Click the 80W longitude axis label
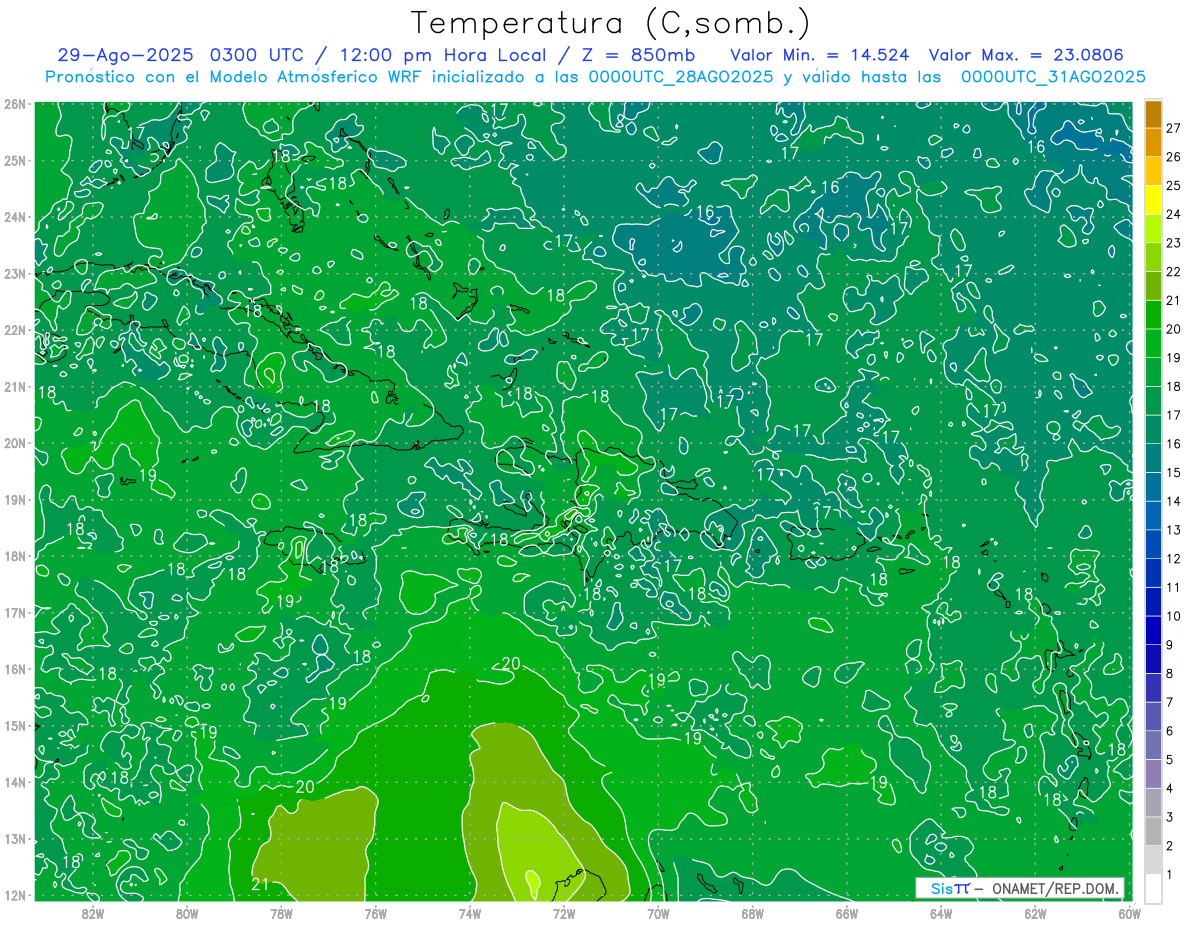The width and height of the screenshot is (1200, 927). 186,912
